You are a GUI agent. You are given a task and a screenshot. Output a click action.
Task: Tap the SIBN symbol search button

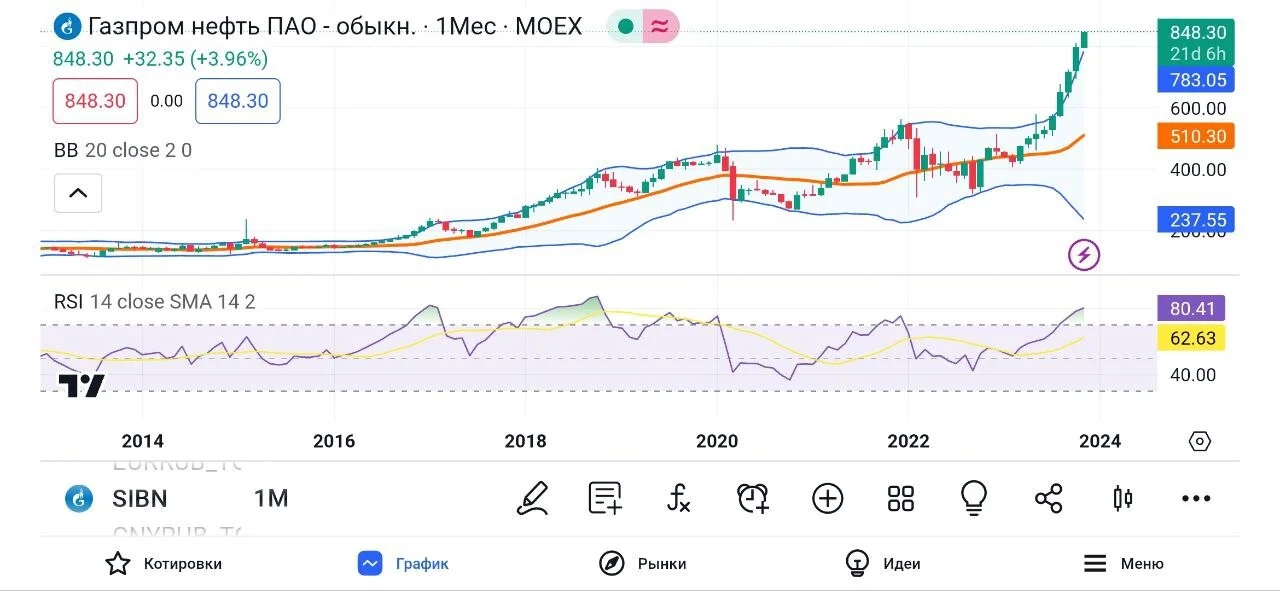click(116, 498)
